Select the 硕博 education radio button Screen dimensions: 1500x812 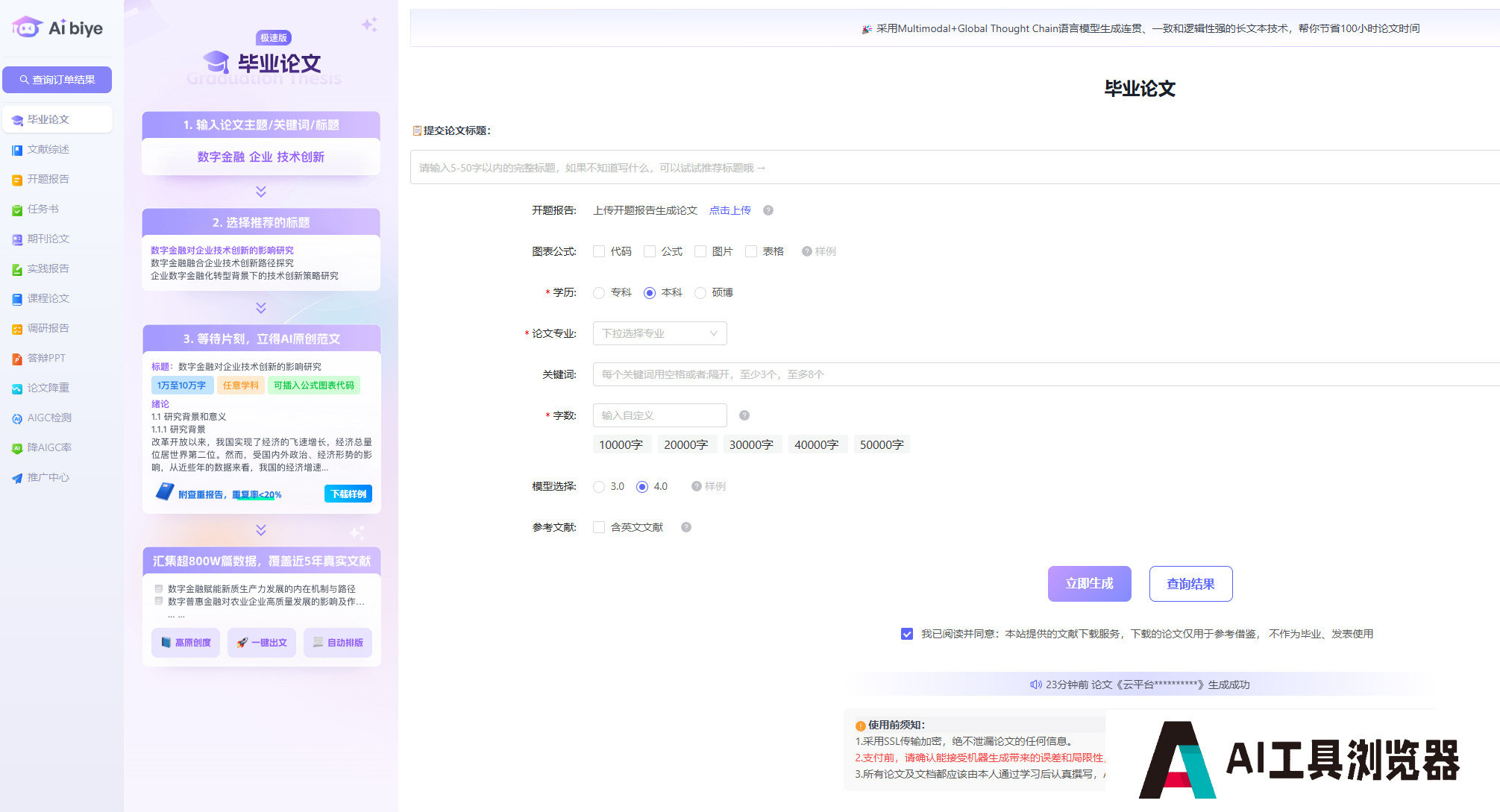[x=700, y=293]
